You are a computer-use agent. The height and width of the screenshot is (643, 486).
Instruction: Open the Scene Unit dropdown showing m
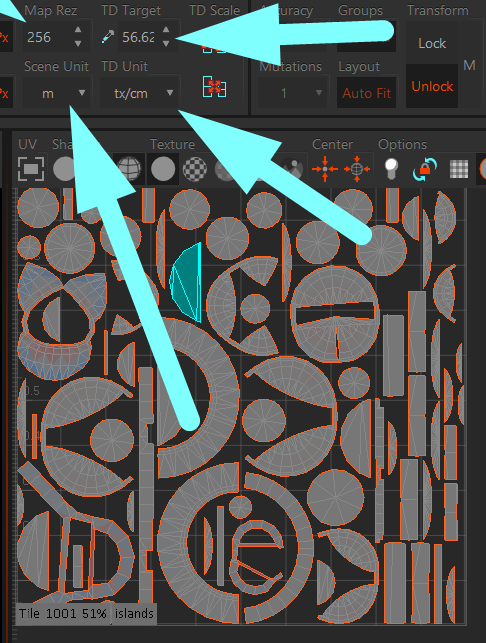tap(56, 93)
